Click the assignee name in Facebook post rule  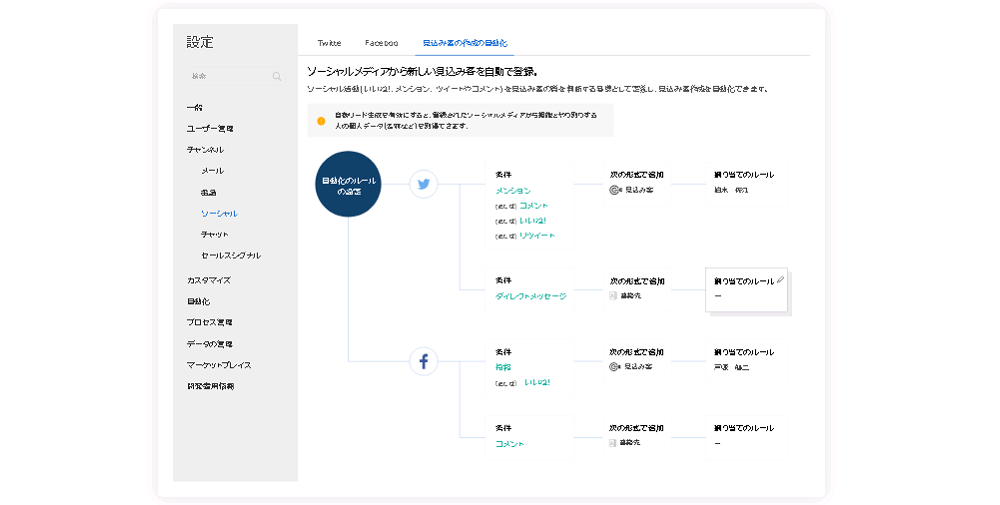tap(732, 368)
